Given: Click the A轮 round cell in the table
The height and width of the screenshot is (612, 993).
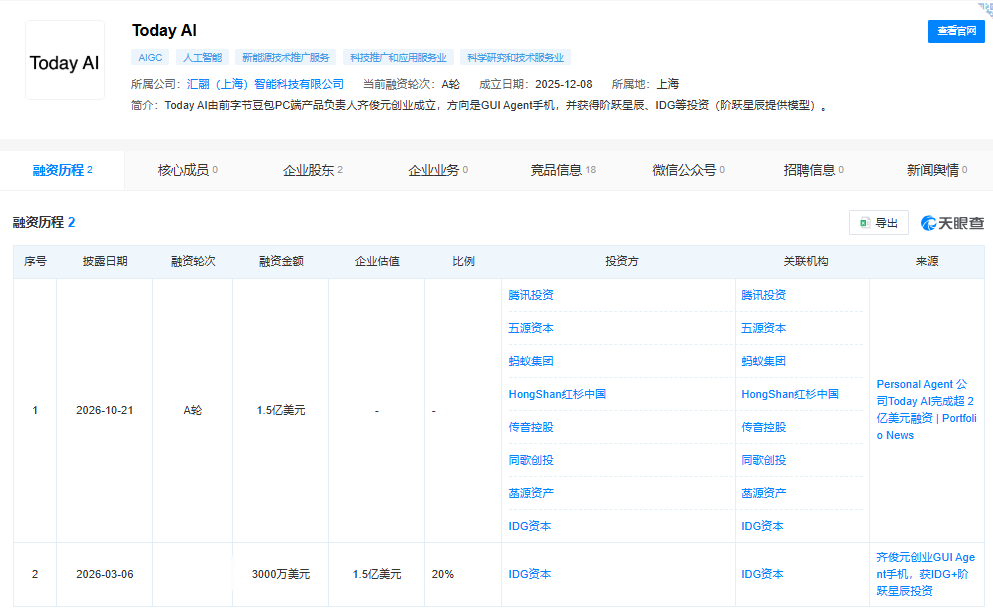Looking at the screenshot, I should click(193, 411).
